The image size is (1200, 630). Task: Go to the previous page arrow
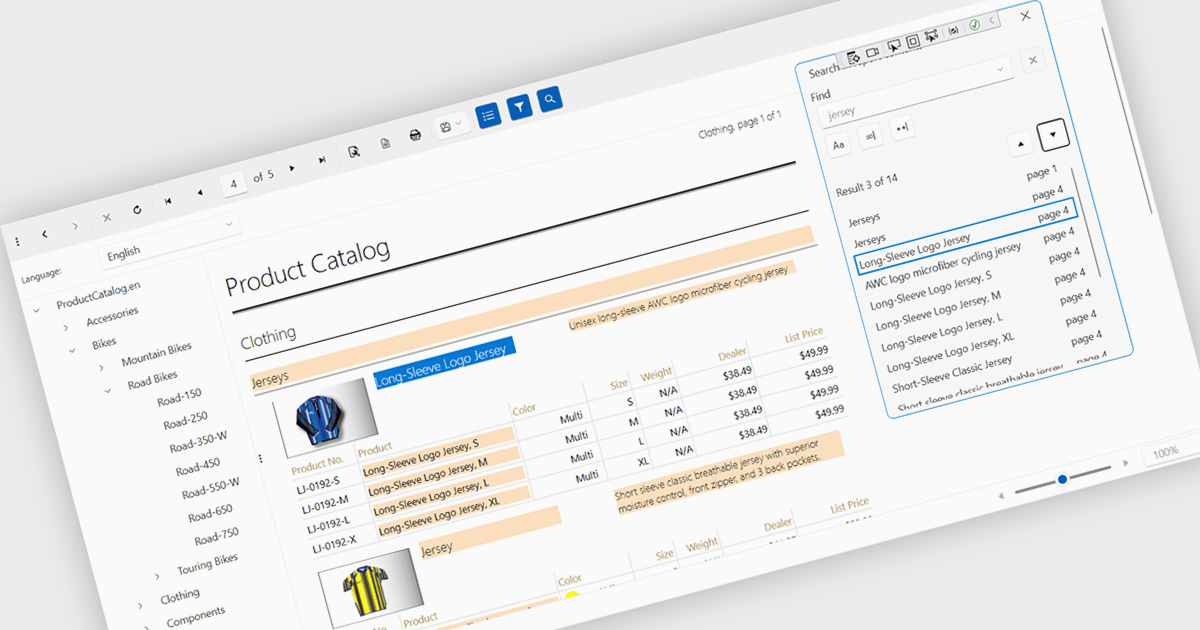pyautogui.click(x=199, y=192)
